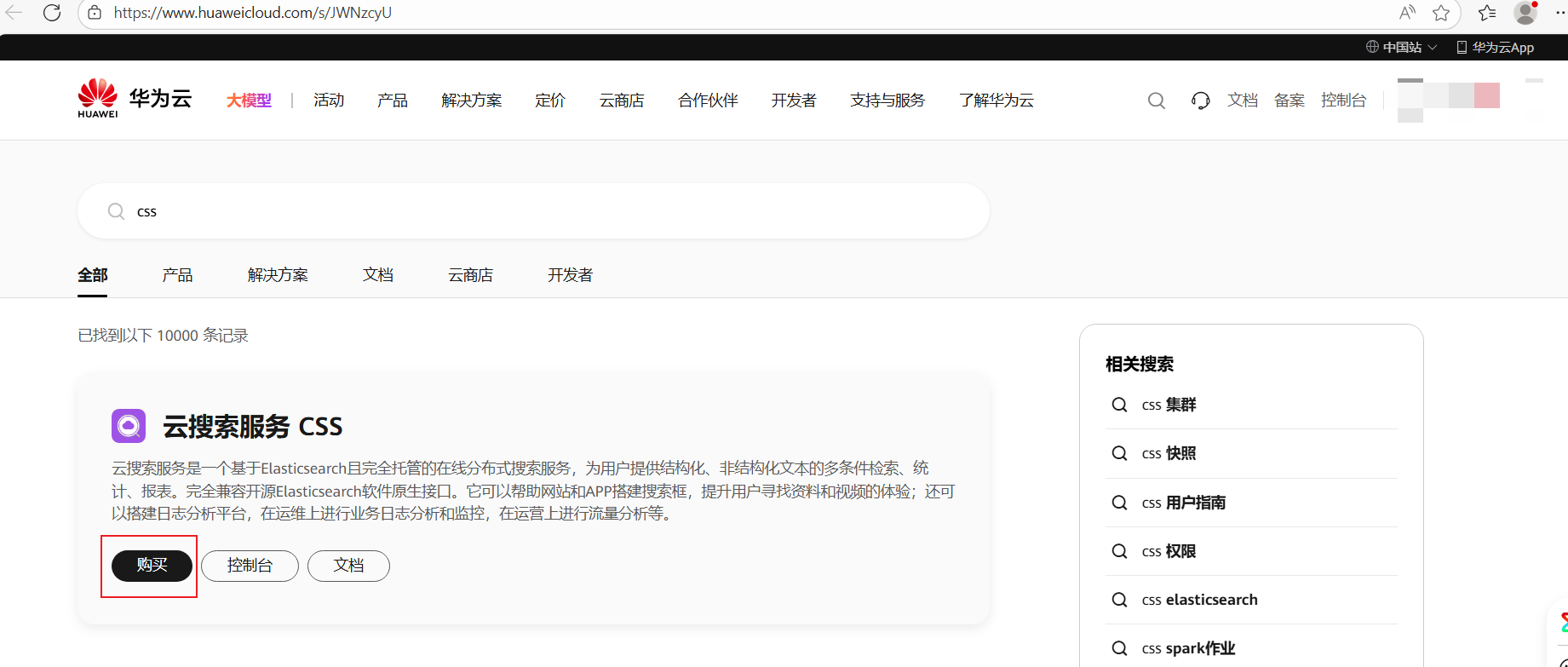Click search icon beside css spark作业
The height and width of the screenshot is (667, 1568).
click(1119, 648)
